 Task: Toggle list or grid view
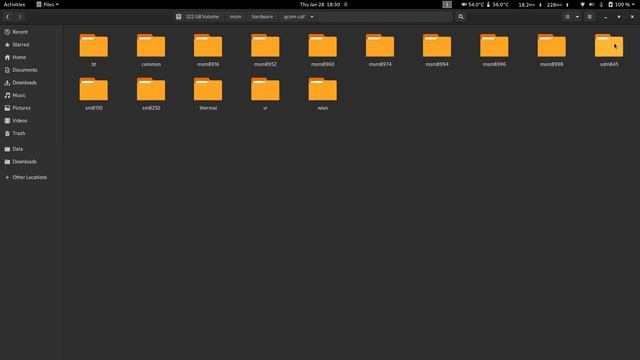point(567,17)
